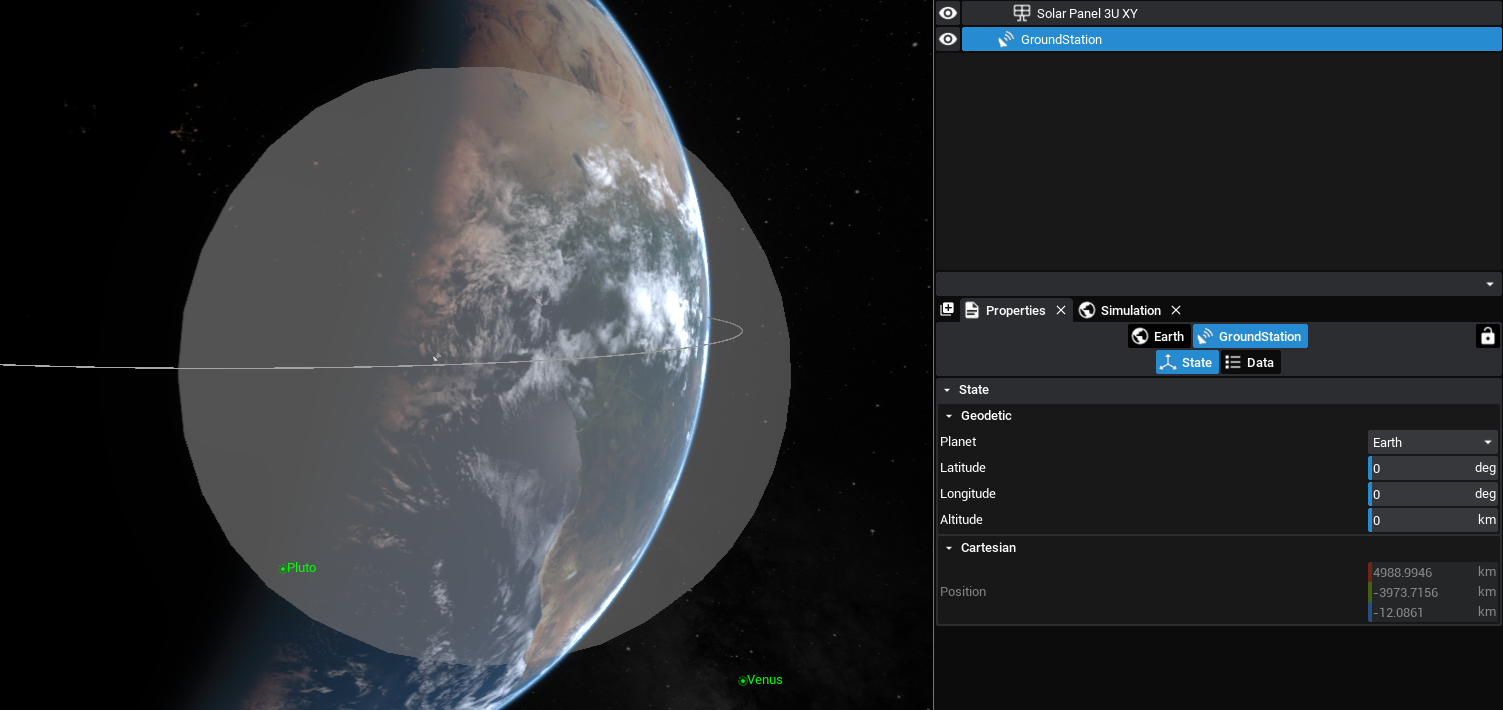Click the Latitude input field
This screenshot has height=710, width=1503.
(x=1420, y=468)
